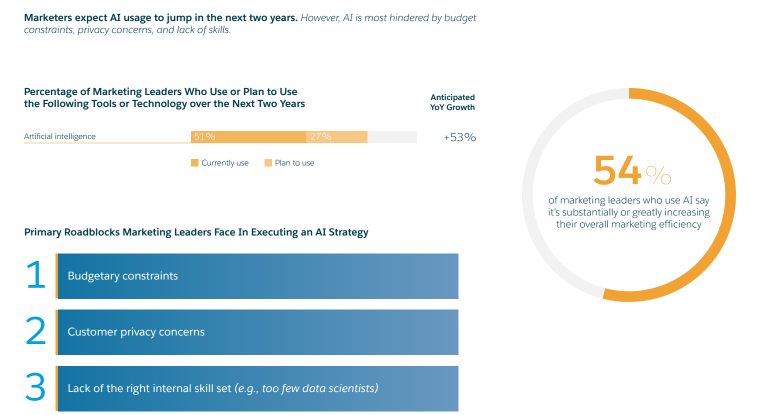Screen dimensions: 757x415
Task: Click the gray unfilled portion of the AI bar
Action: point(392,137)
